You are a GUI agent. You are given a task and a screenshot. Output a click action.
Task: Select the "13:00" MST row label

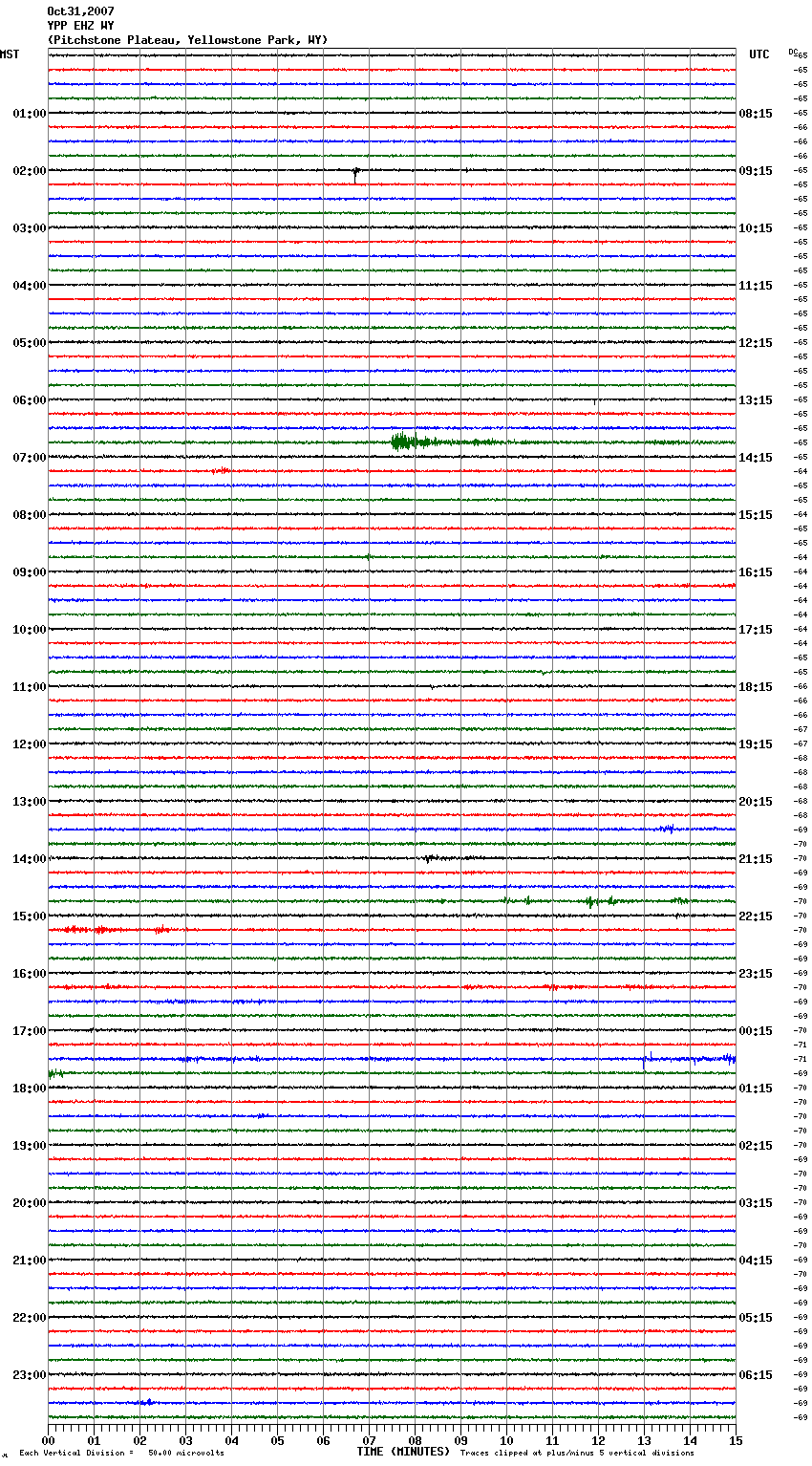[x=30, y=802]
